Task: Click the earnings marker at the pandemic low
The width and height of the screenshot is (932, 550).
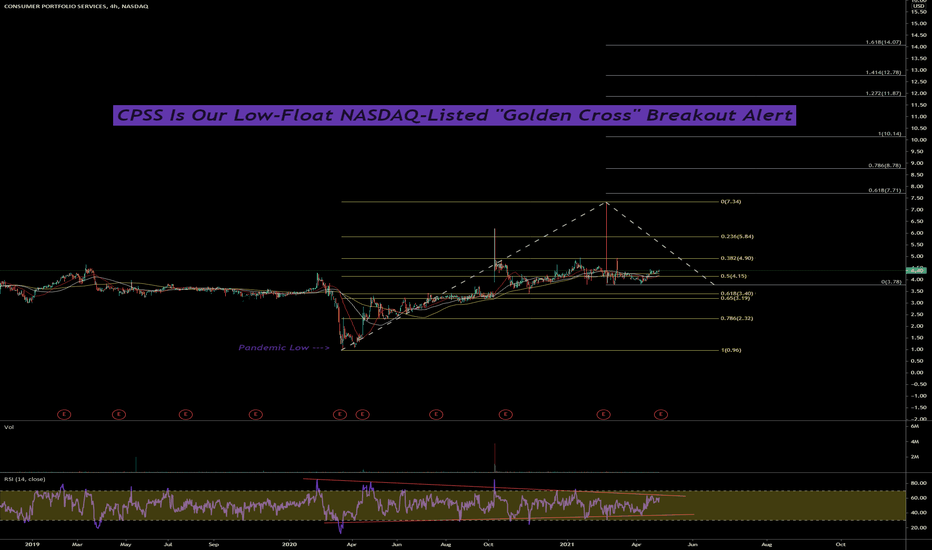Action: click(340, 414)
